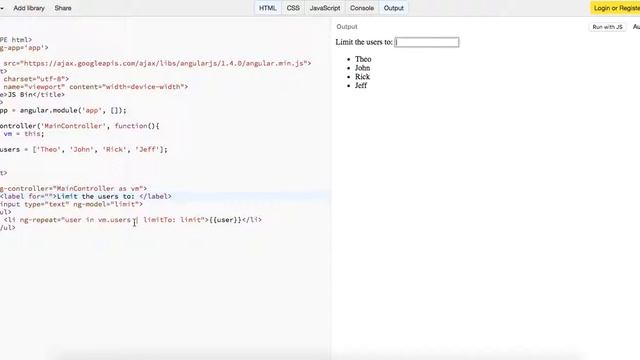Place cursor on the ng-controller="MainController as vm" line
This screenshot has width=640, height=360.
[73, 189]
